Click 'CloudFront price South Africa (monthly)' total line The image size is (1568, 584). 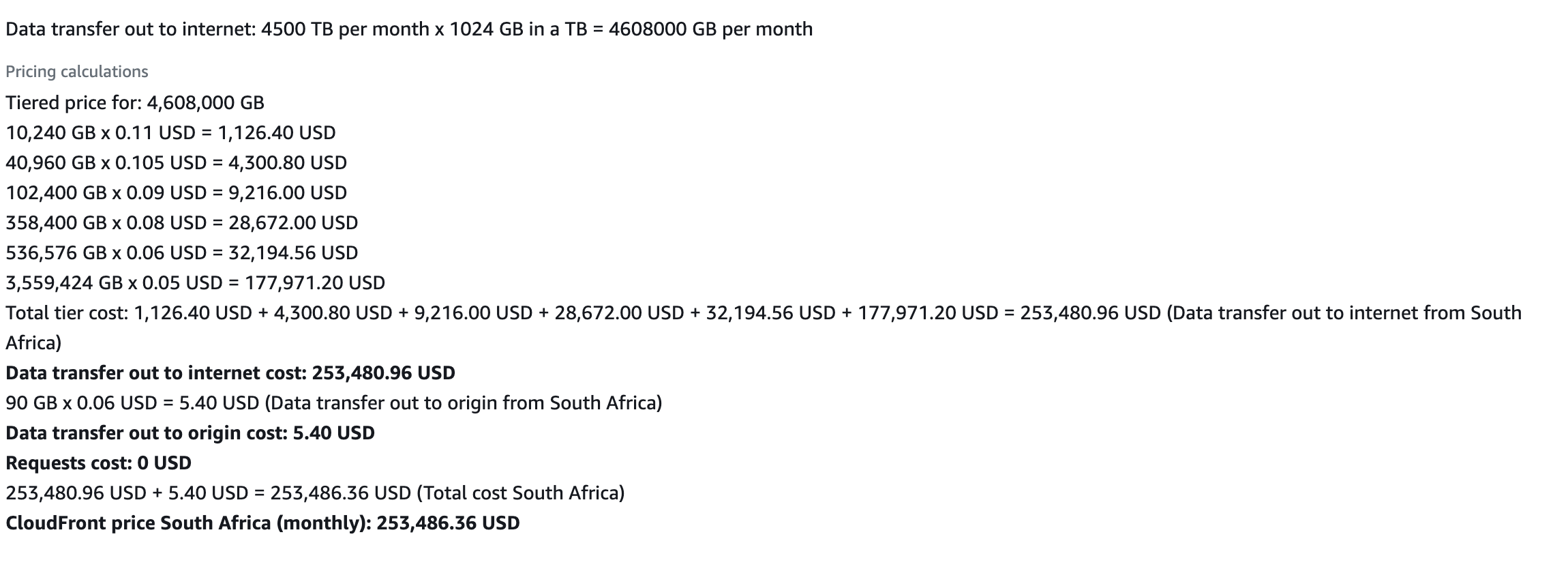click(x=262, y=523)
